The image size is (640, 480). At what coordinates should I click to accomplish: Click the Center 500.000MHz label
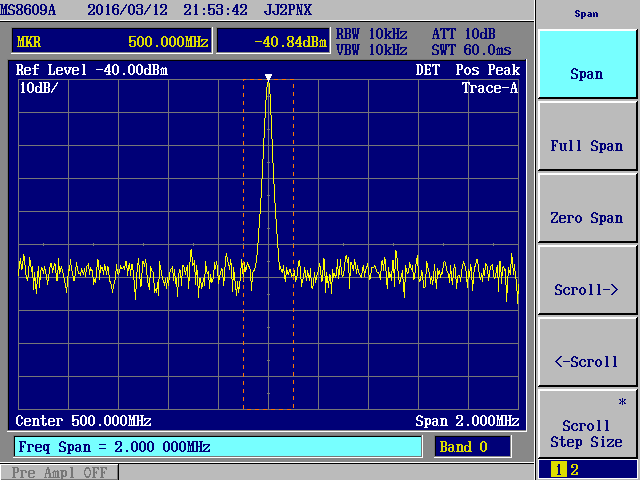(x=83, y=421)
